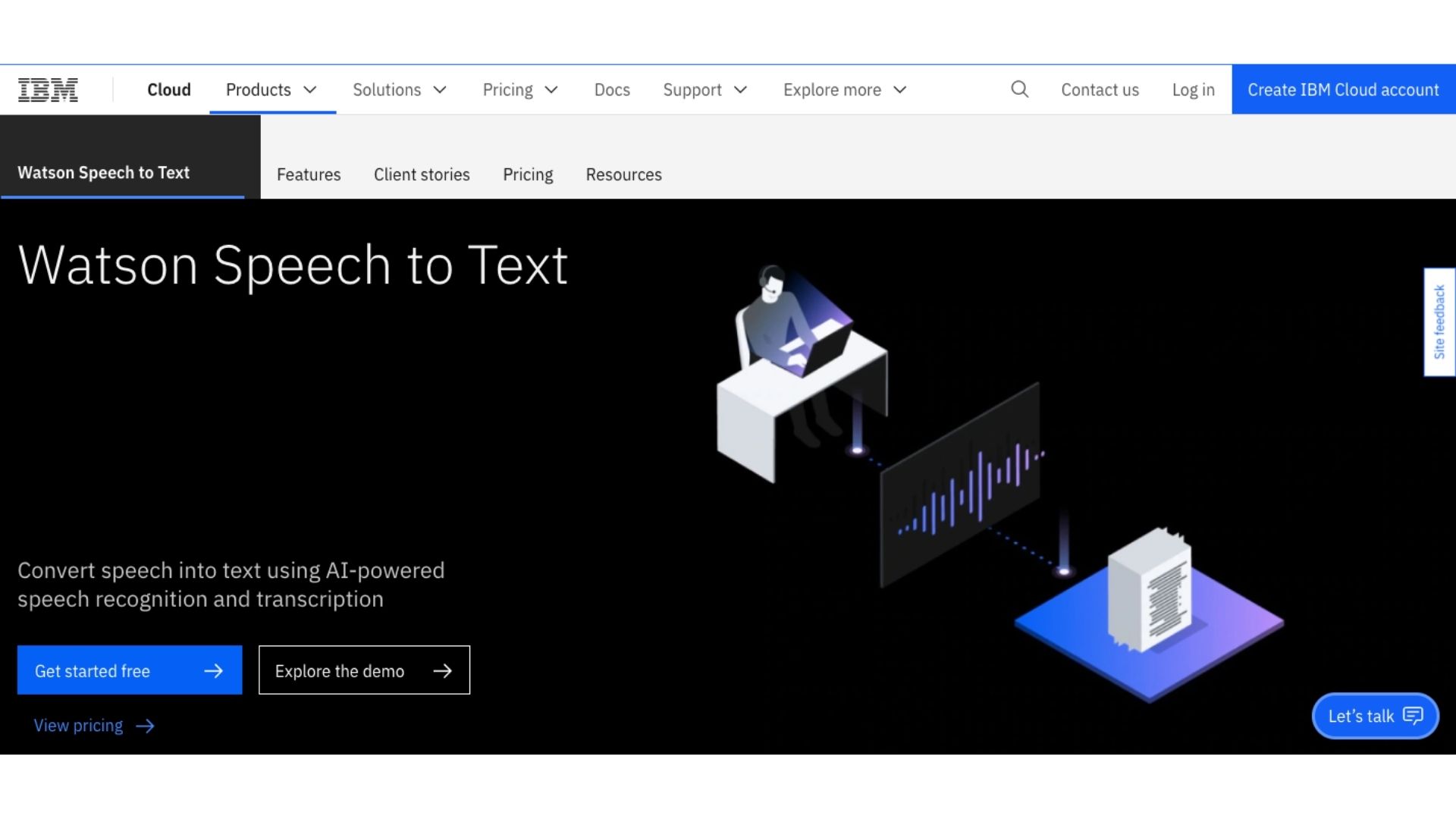
Task: Switch to Client stories tab
Action: (x=422, y=174)
